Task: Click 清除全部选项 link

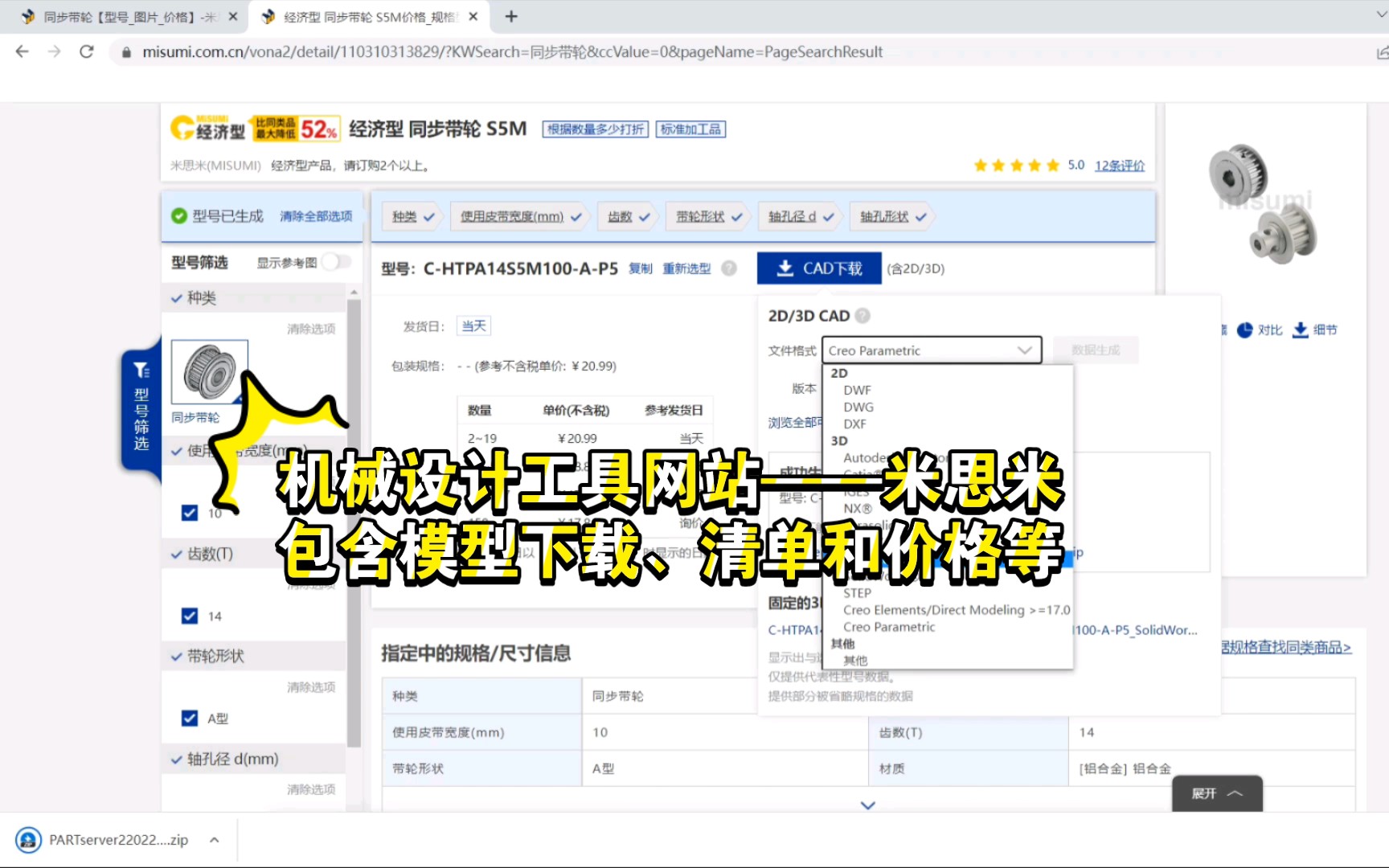Action: 316,216
